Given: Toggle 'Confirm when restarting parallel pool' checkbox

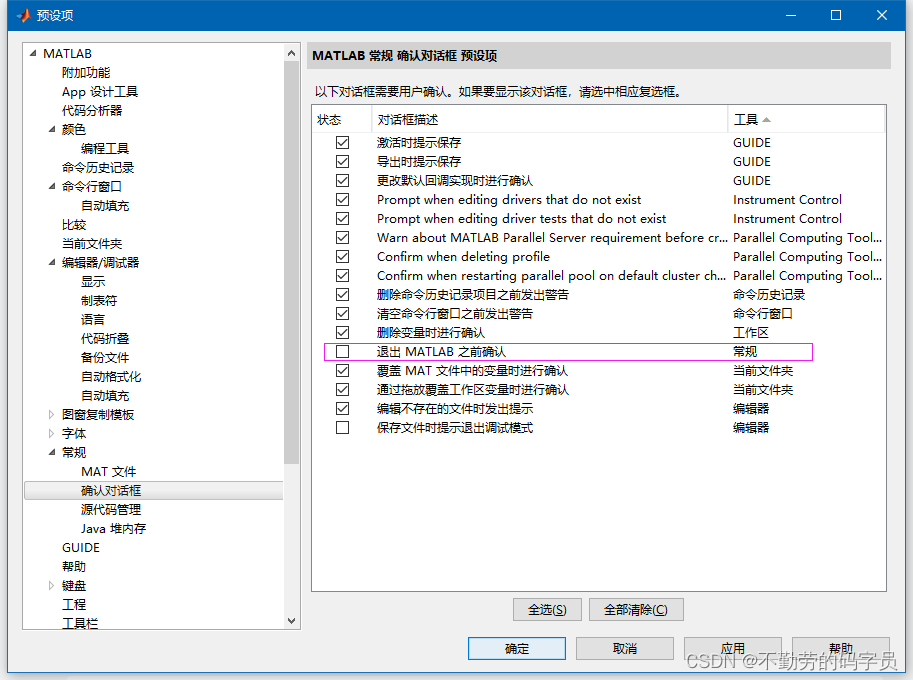Looking at the screenshot, I should [342, 275].
